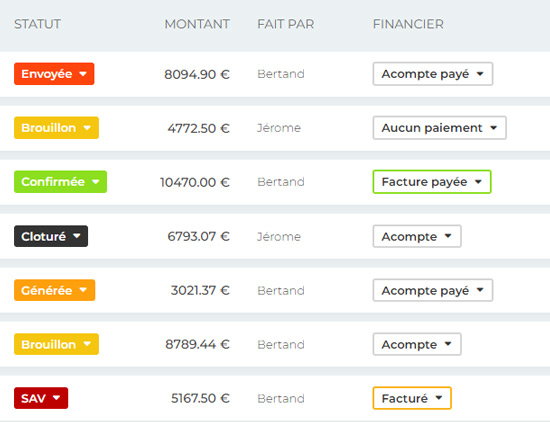Open Brouillon status for the 8789.44 € row
The height and width of the screenshot is (422, 550).
[56, 344]
